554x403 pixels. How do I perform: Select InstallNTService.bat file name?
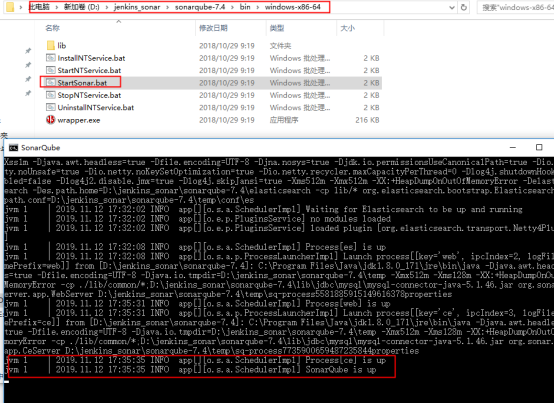pyautogui.click(x=91, y=58)
